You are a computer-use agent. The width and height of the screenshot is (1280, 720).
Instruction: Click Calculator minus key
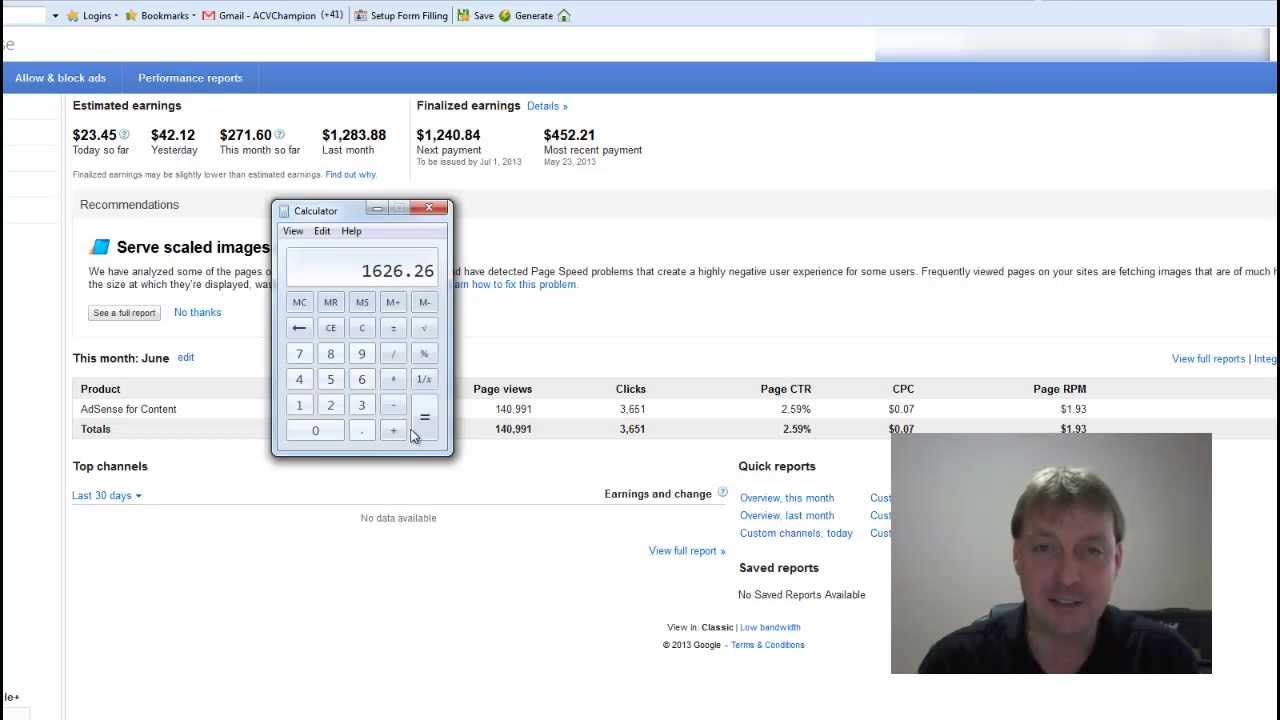point(393,406)
